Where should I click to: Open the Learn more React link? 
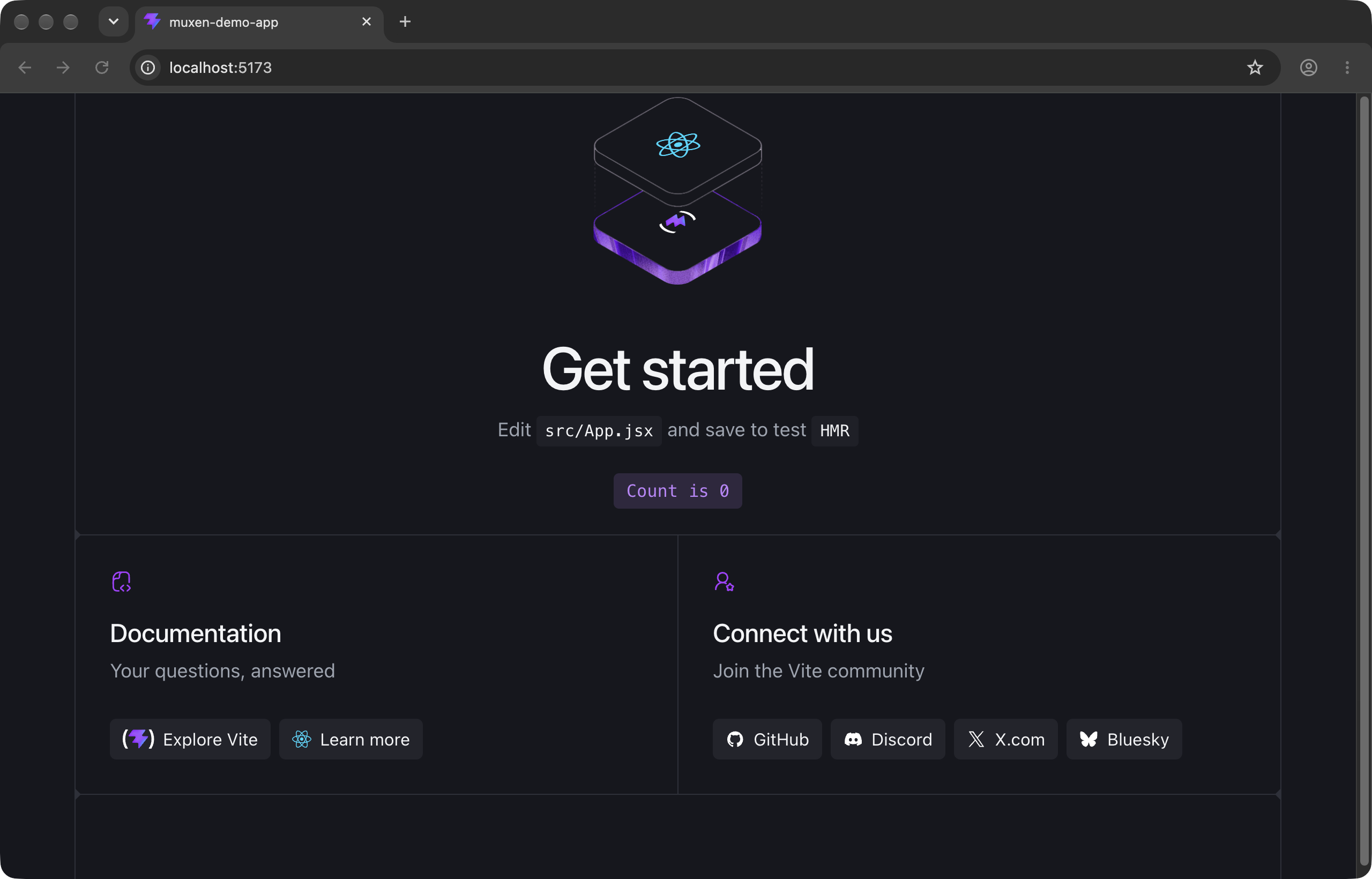click(351, 739)
